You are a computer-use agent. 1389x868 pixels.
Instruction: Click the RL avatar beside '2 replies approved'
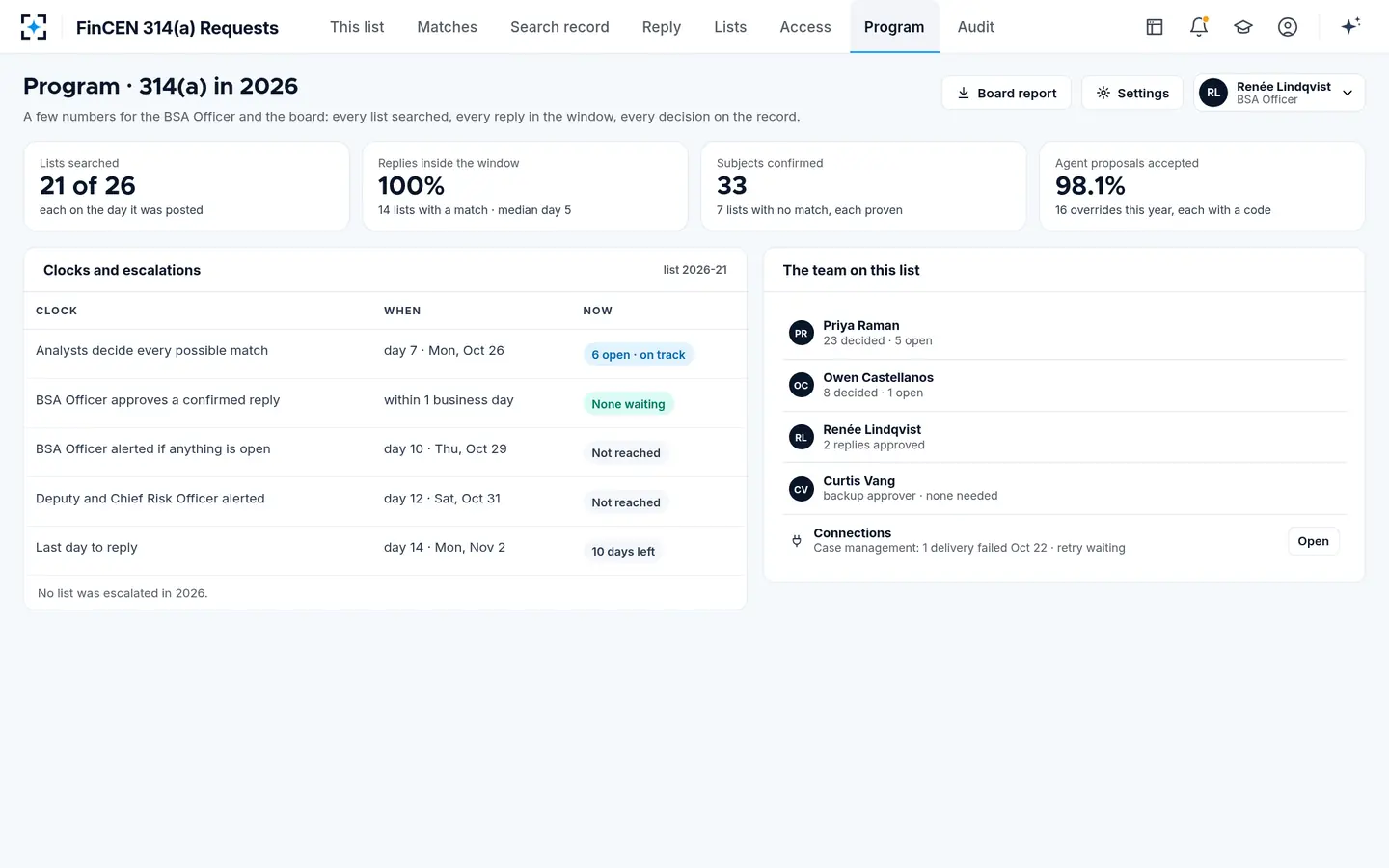(801, 437)
